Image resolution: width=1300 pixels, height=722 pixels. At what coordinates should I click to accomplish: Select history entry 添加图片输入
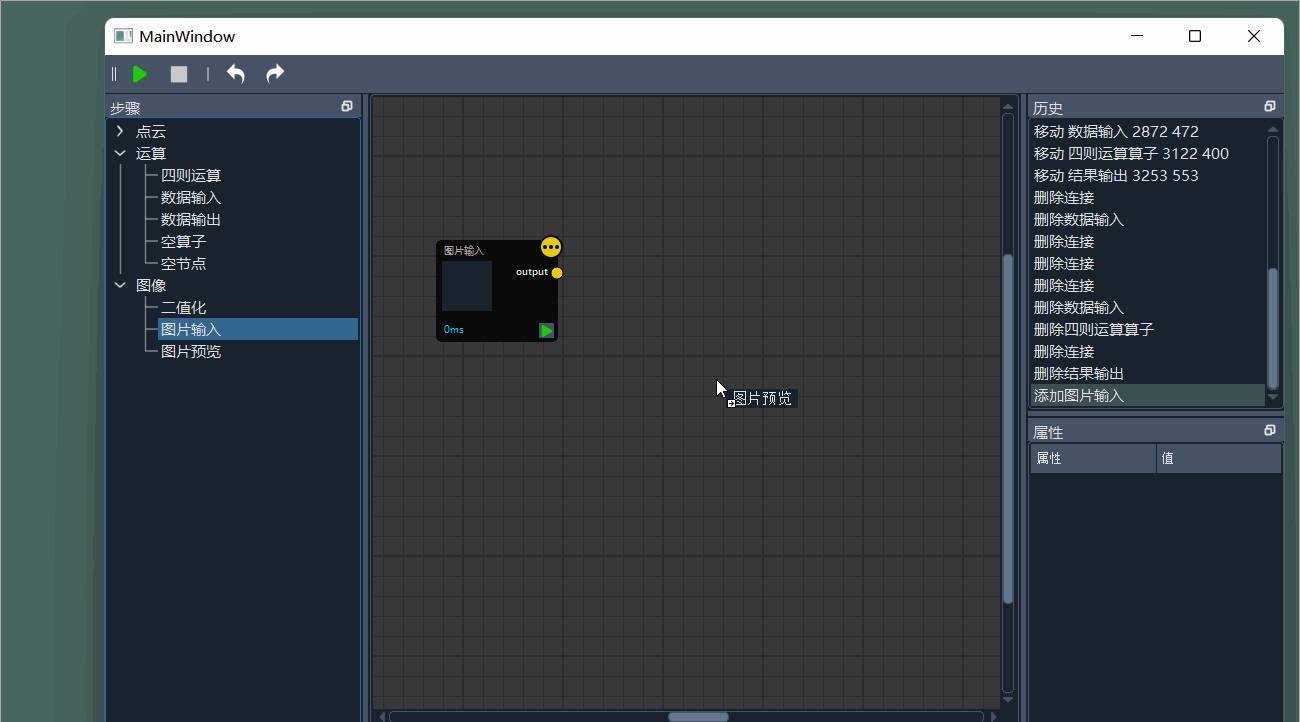pyautogui.click(x=1148, y=395)
